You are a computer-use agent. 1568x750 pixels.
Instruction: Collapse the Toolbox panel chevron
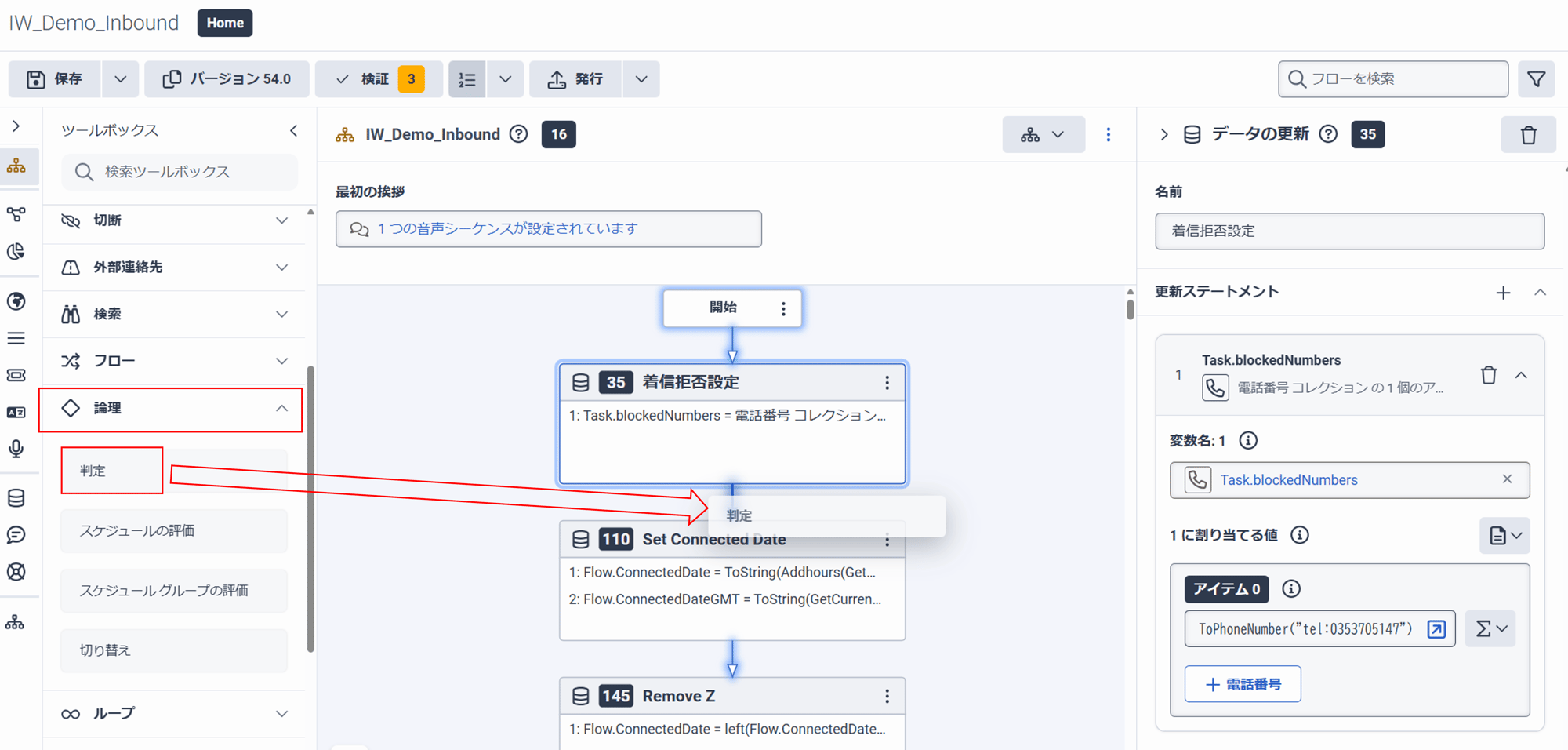(294, 130)
